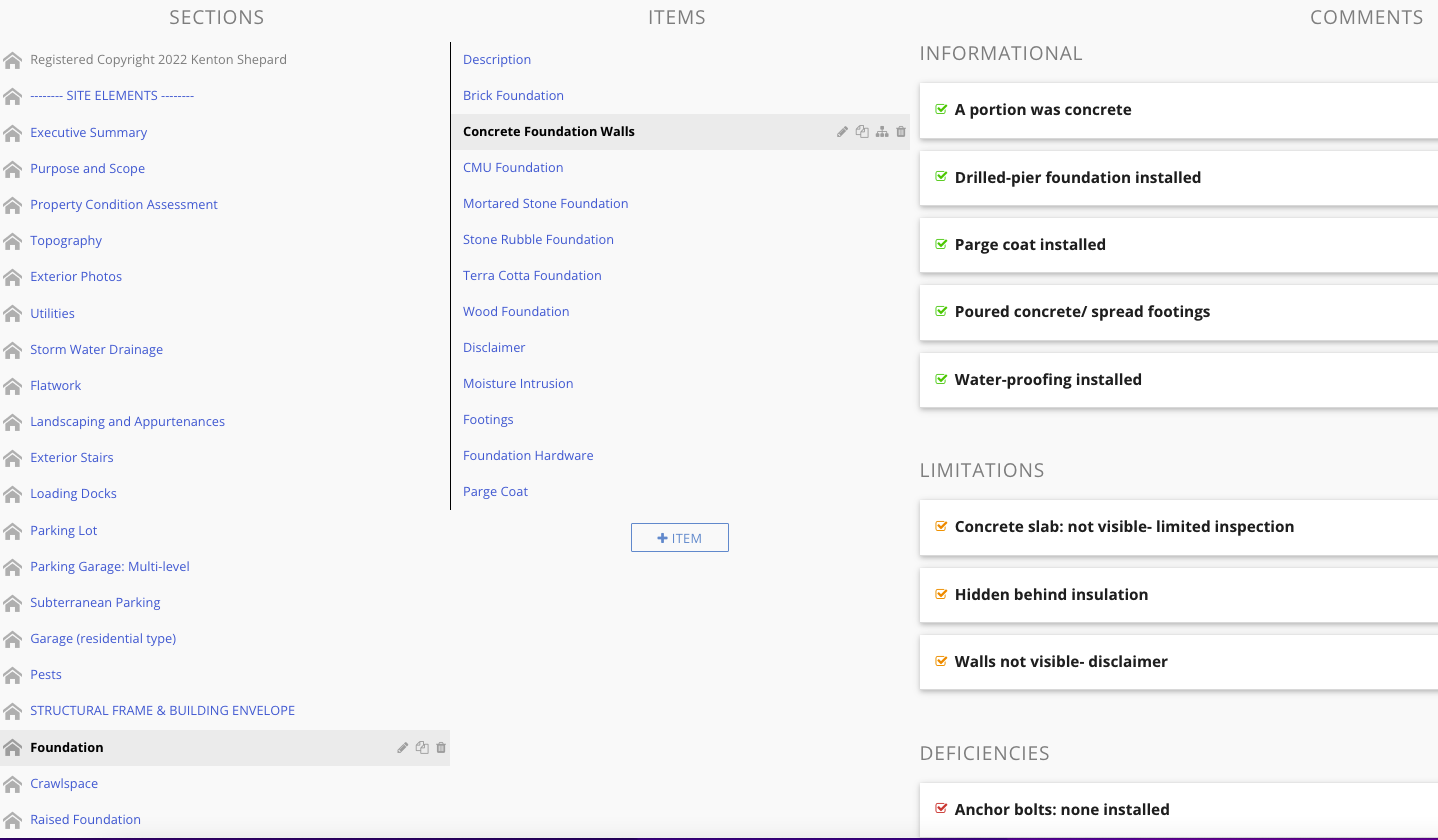Toggle checkbox for A portion was concrete
1438x840 pixels.
pos(940,109)
